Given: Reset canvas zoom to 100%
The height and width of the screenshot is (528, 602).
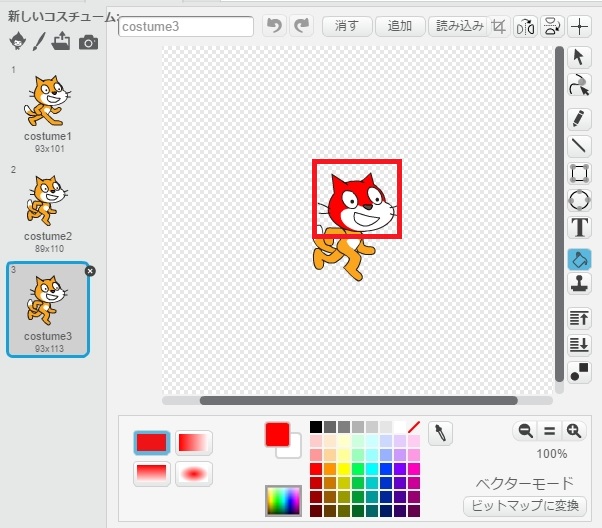Looking at the screenshot, I should coord(549,431).
